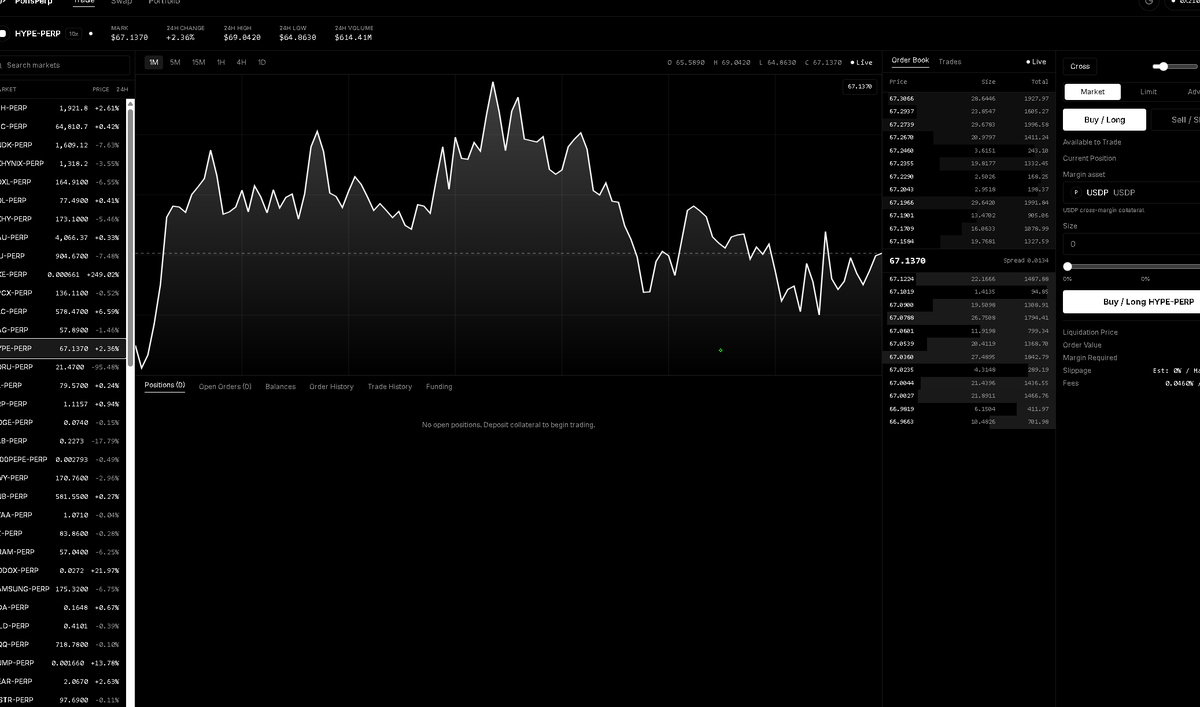Switch to the Trades tab
The image size is (1200, 707).
[x=950, y=62]
